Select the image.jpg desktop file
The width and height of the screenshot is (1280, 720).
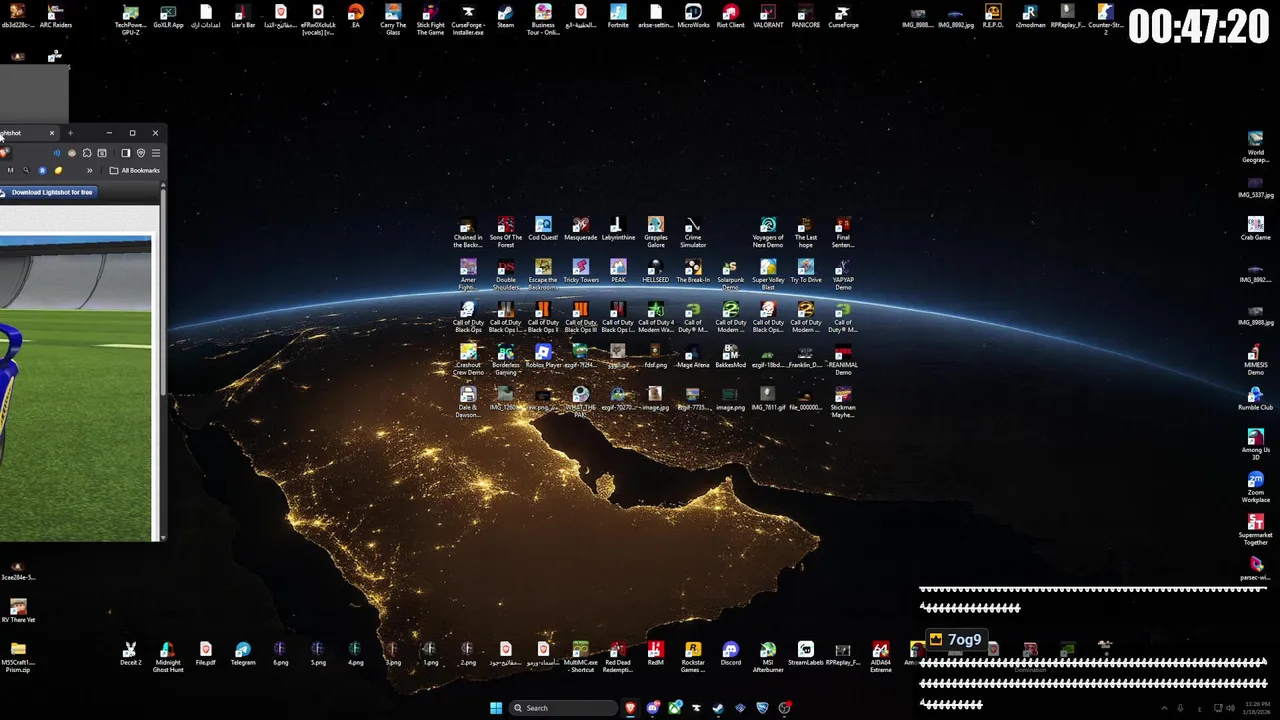pyautogui.click(x=655, y=398)
